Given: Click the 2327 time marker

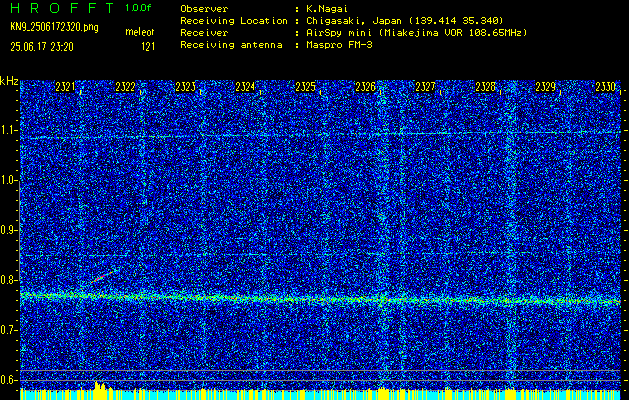Looking at the screenshot, I should [425, 87].
